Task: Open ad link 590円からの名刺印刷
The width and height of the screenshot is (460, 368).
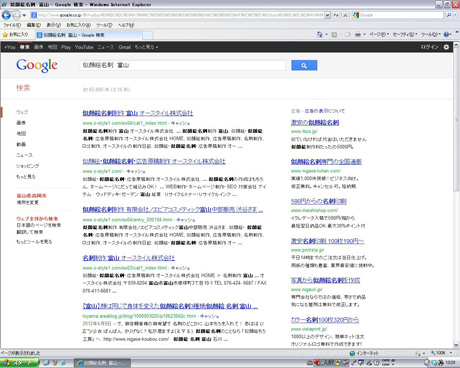Action: (x=319, y=201)
